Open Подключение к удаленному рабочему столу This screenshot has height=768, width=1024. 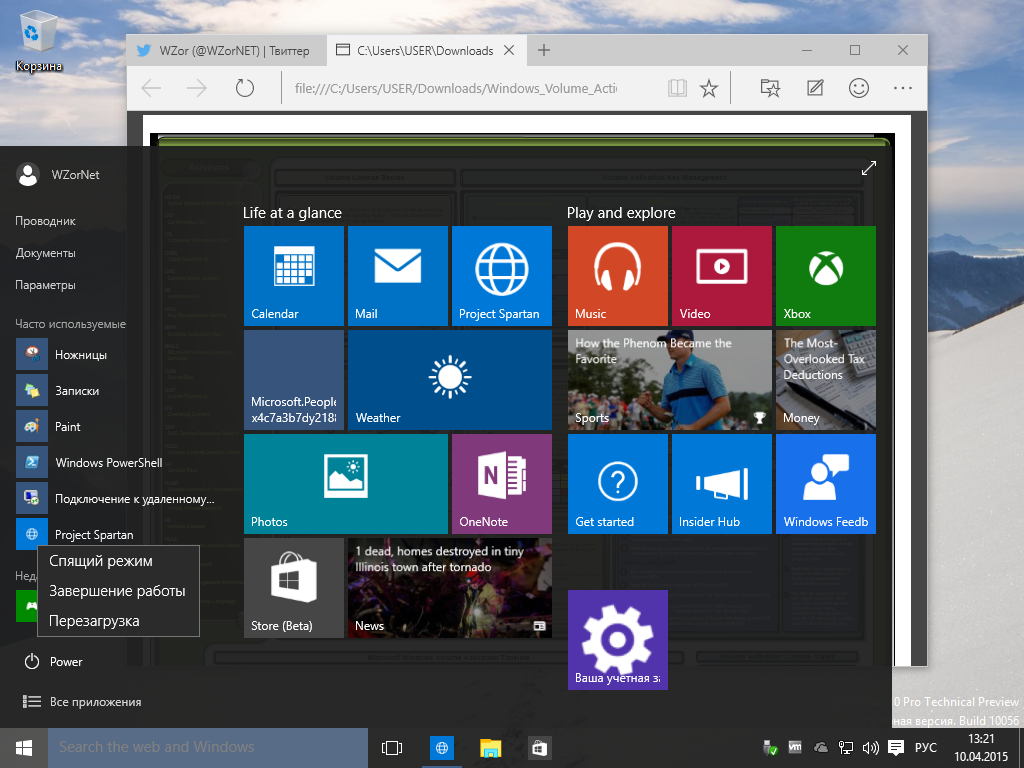click(116, 498)
